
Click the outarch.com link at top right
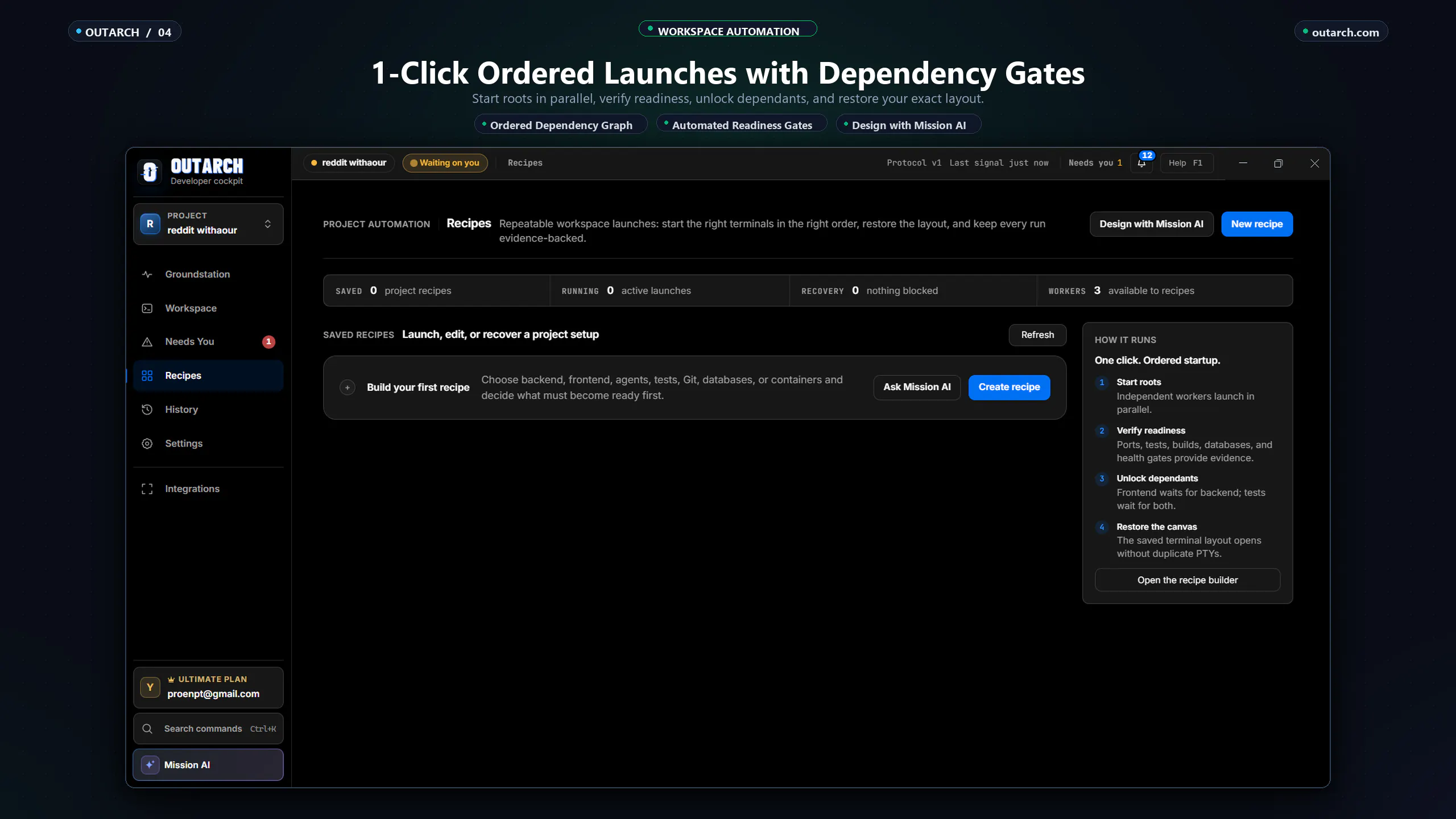[1341, 32]
